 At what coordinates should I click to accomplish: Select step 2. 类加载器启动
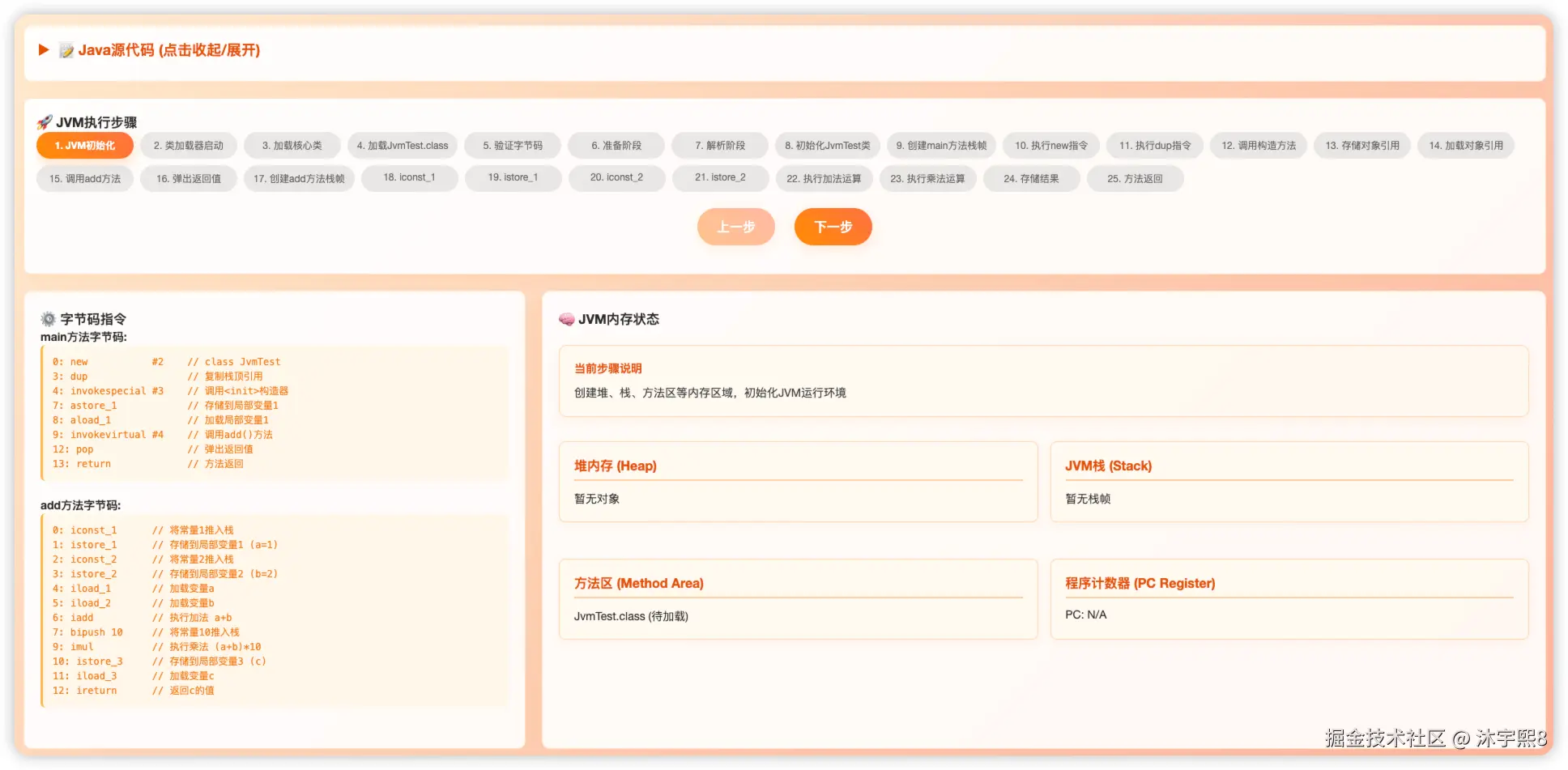point(189,146)
